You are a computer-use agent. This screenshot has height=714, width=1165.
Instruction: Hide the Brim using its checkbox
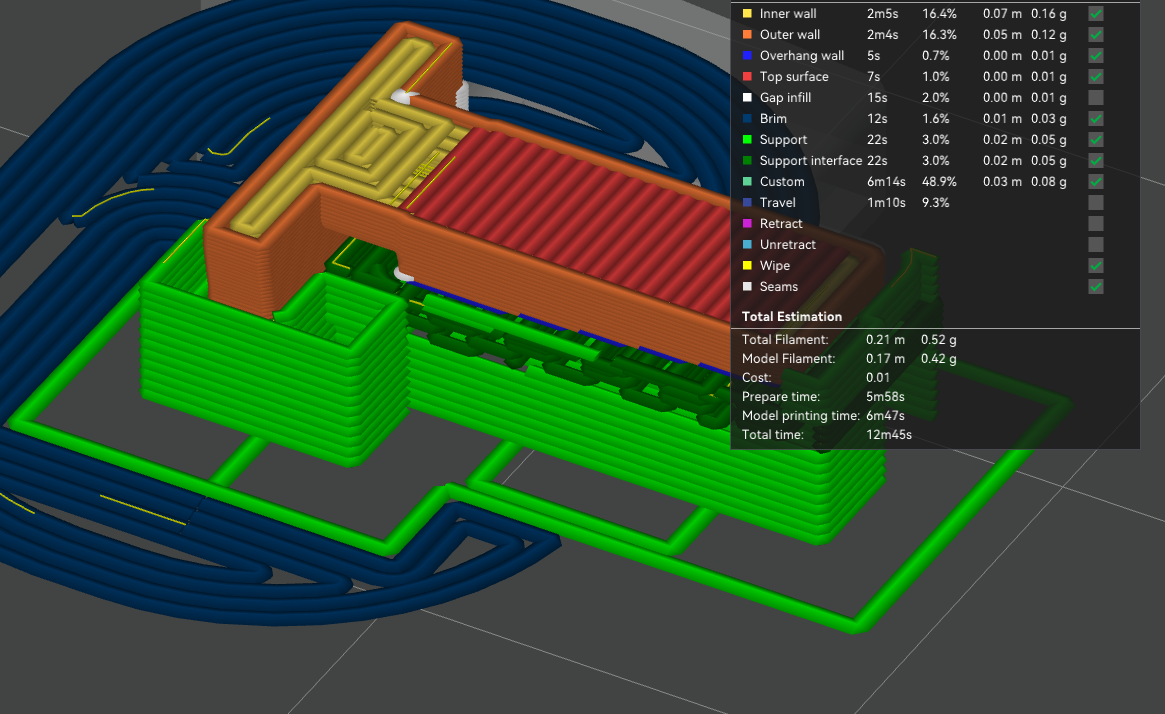[1096, 119]
